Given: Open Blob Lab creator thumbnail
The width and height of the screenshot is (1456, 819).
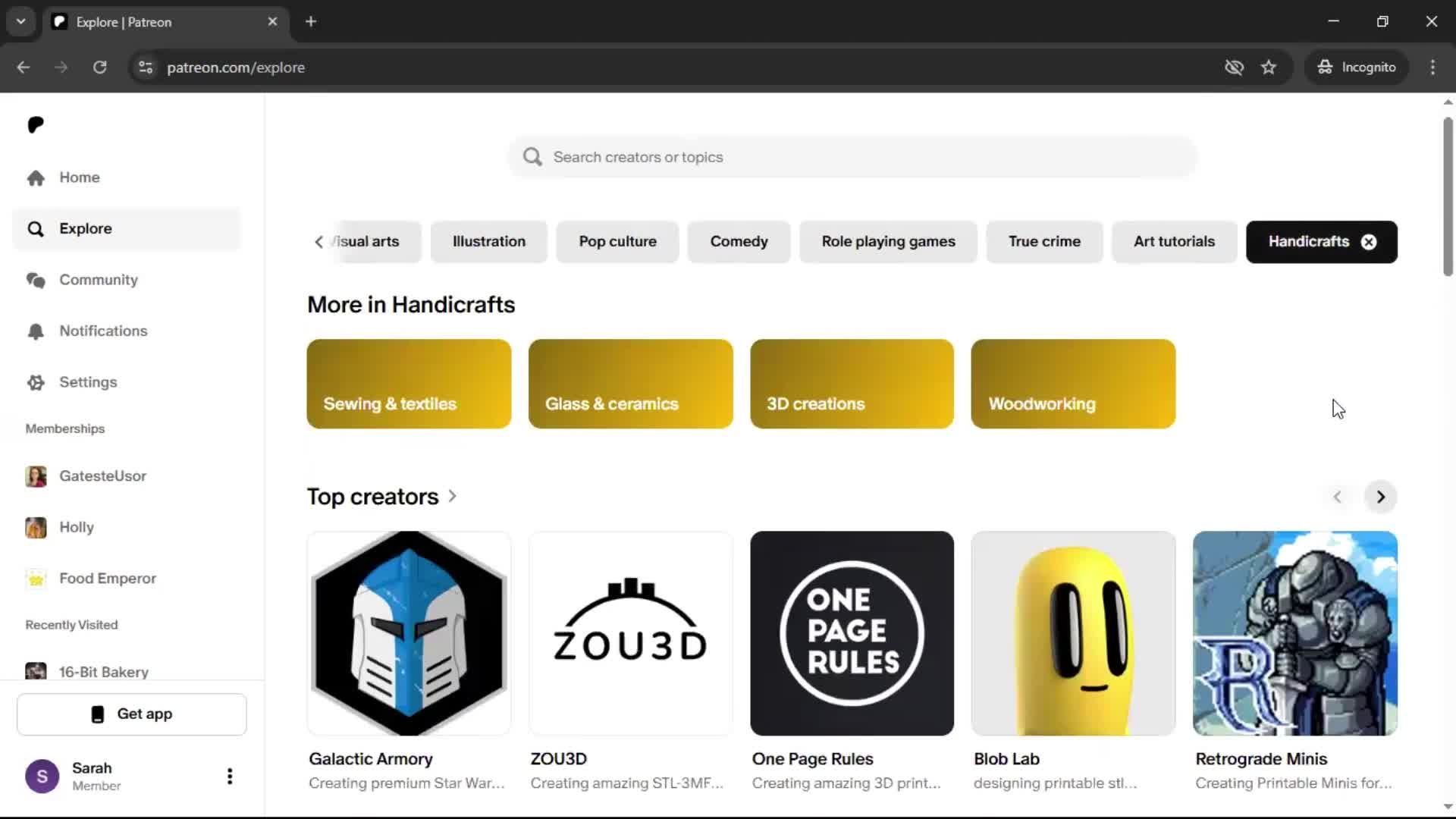Looking at the screenshot, I should pos(1073,633).
